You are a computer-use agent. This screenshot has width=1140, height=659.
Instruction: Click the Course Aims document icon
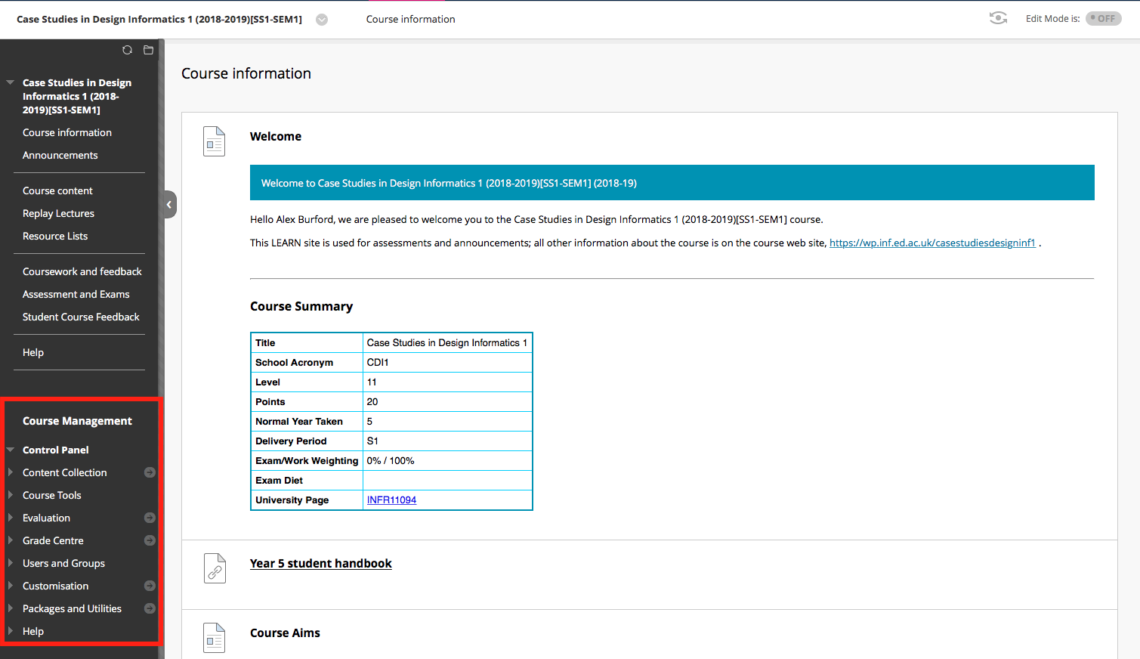(214, 638)
